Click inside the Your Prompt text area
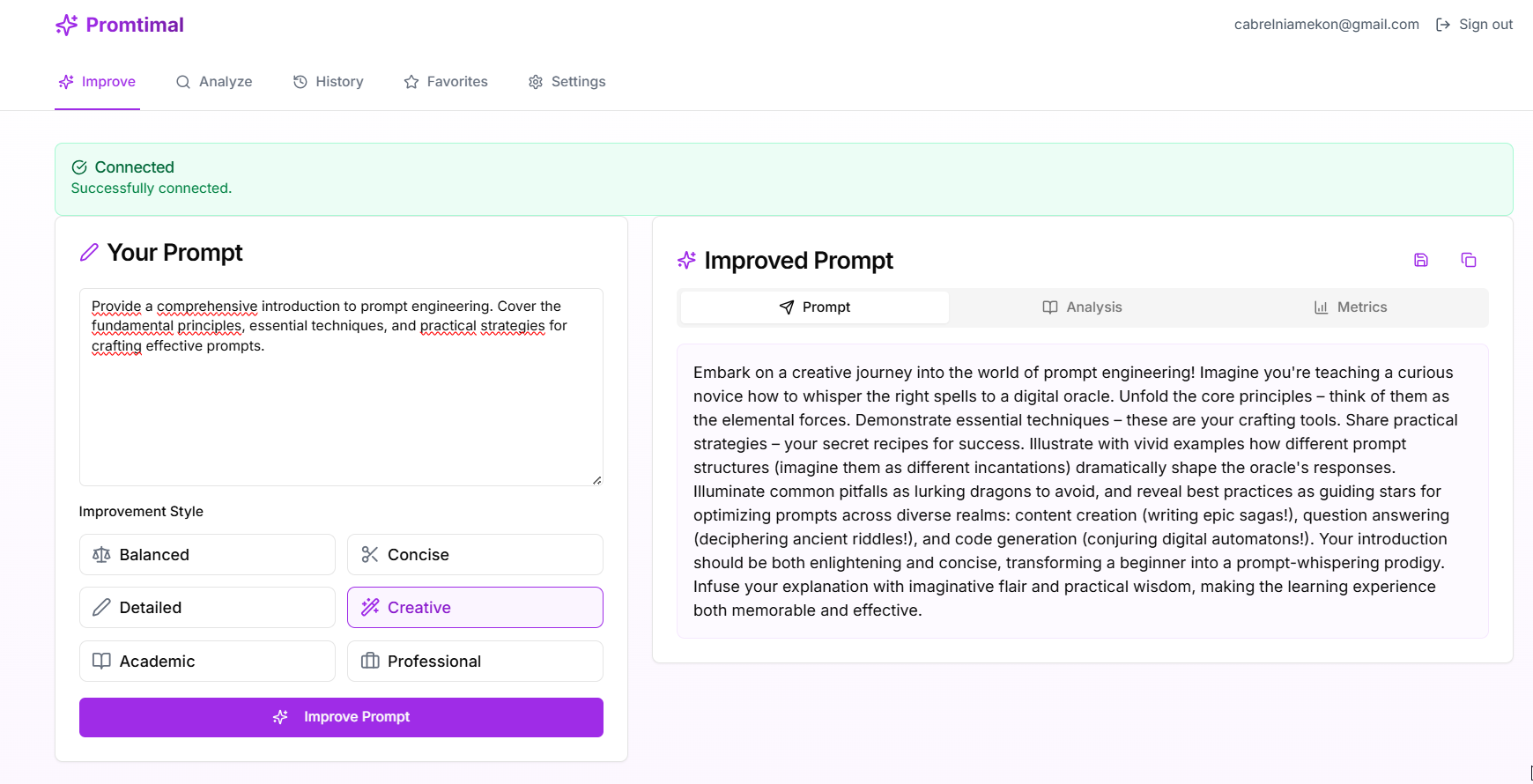This screenshot has width=1533, height=784. 341,414
